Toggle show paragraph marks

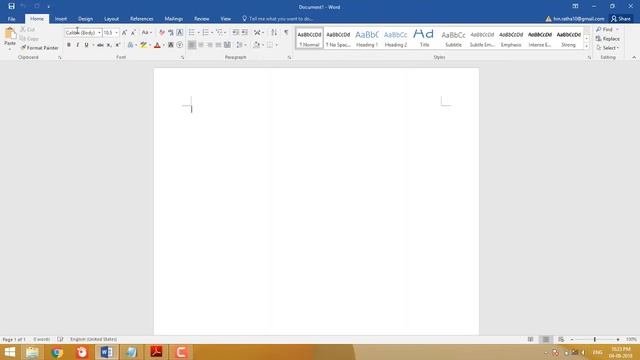[286, 32]
